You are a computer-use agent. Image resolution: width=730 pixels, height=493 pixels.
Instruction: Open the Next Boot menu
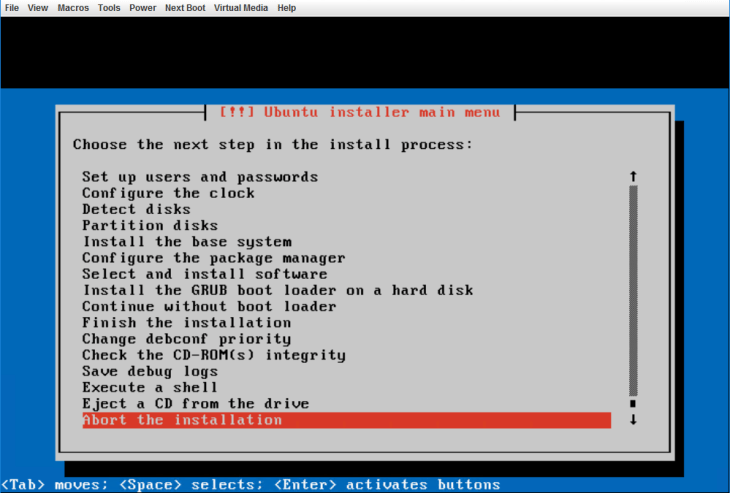click(x=185, y=7)
